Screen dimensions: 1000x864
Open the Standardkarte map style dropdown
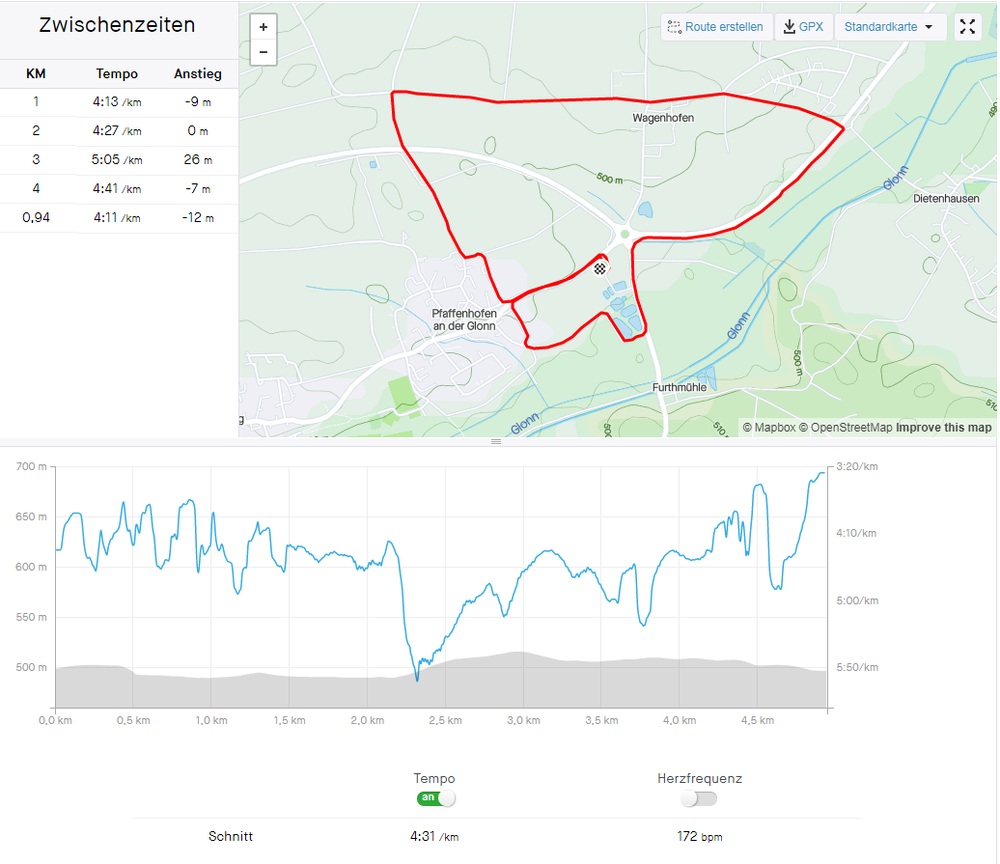pyautogui.click(x=890, y=27)
